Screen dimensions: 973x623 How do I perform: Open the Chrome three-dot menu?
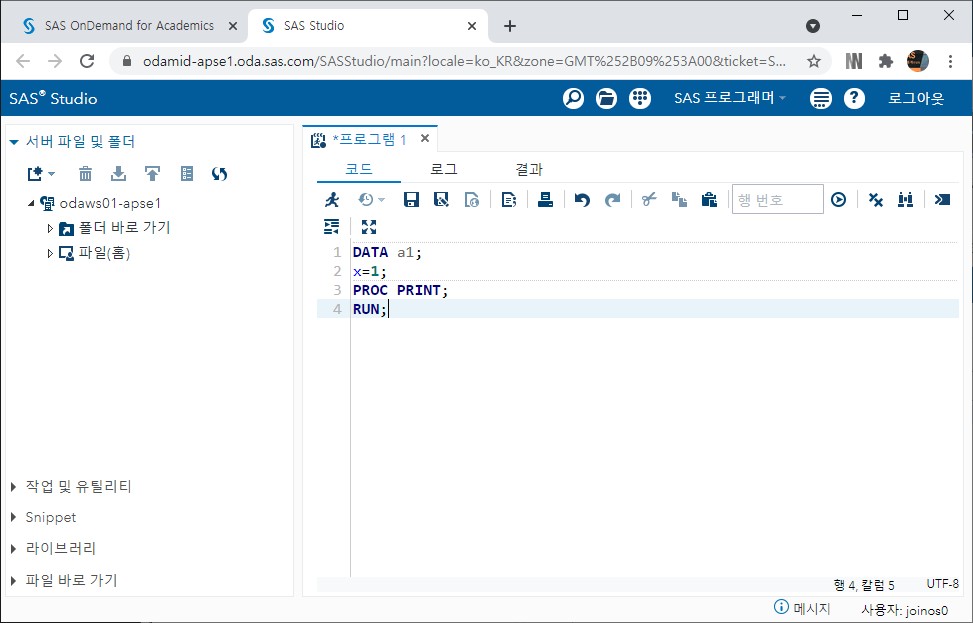[950, 61]
